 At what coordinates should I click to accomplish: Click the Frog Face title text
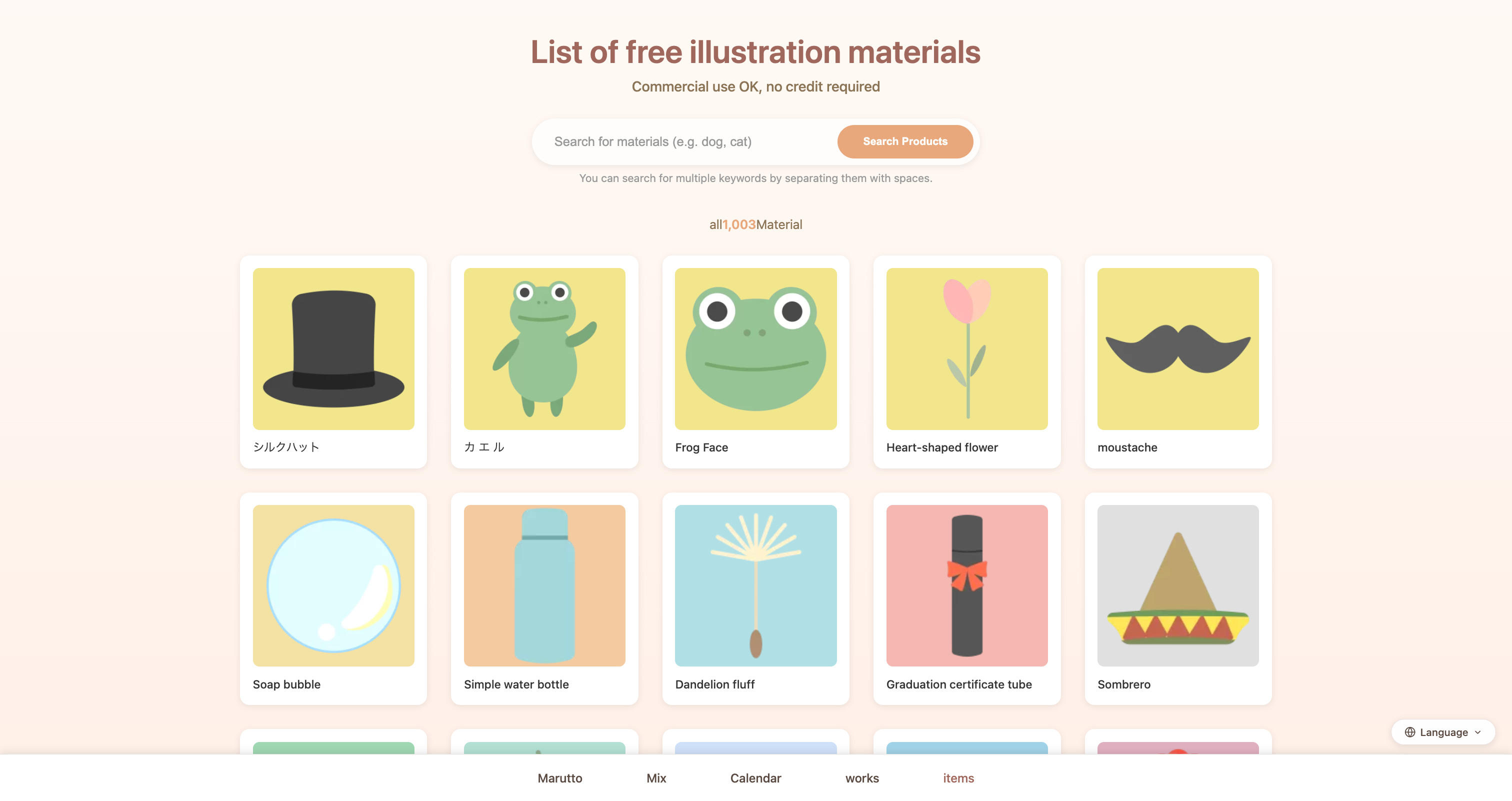point(701,447)
